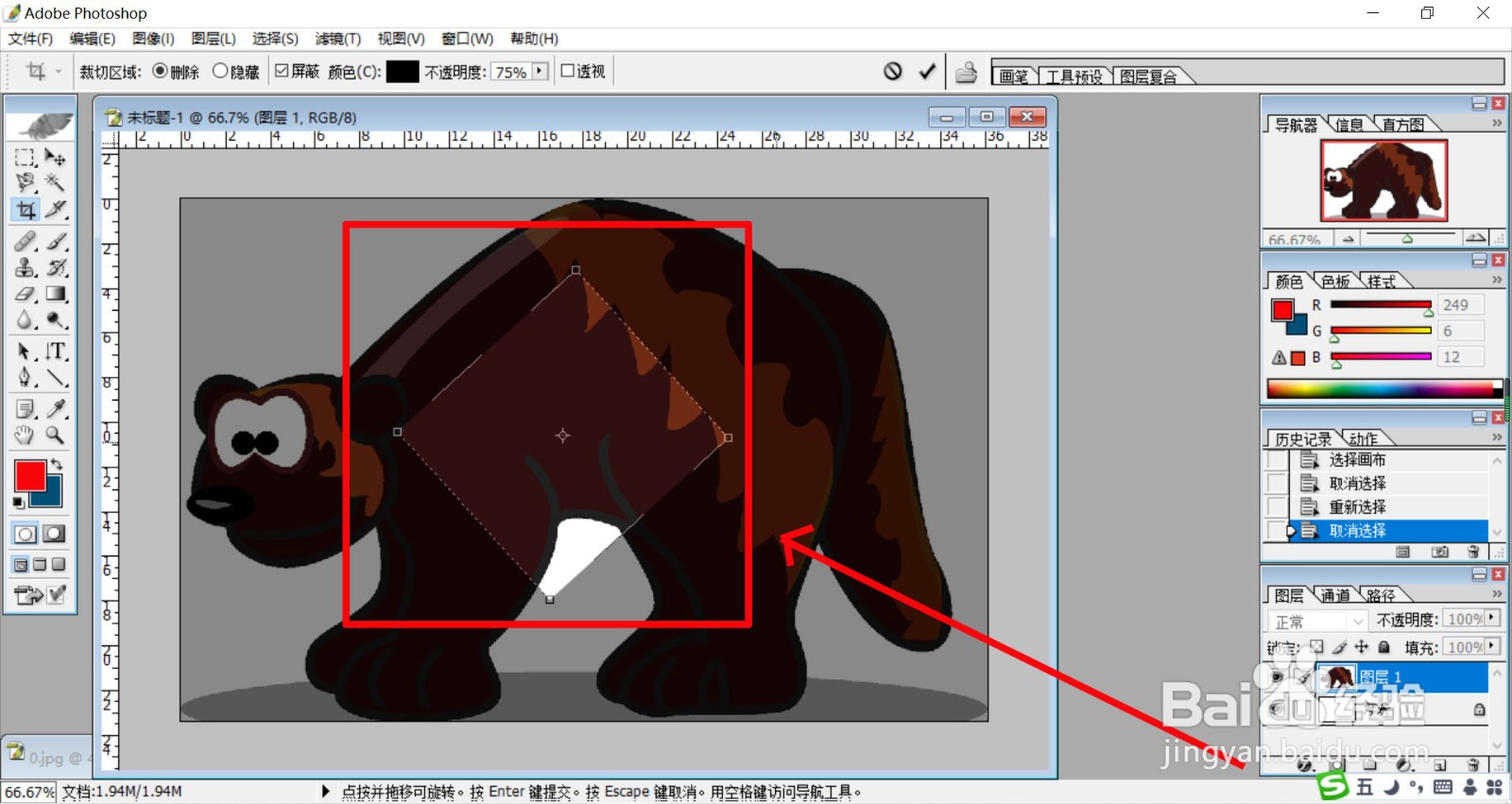The height and width of the screenshot is (804, 1512).
Task: Open layer 不透明度 slider arrow
Action: [x=1492, y=618]
